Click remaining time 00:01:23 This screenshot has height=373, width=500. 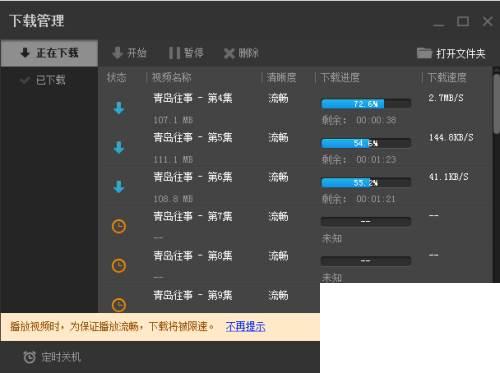click(376, 159)
